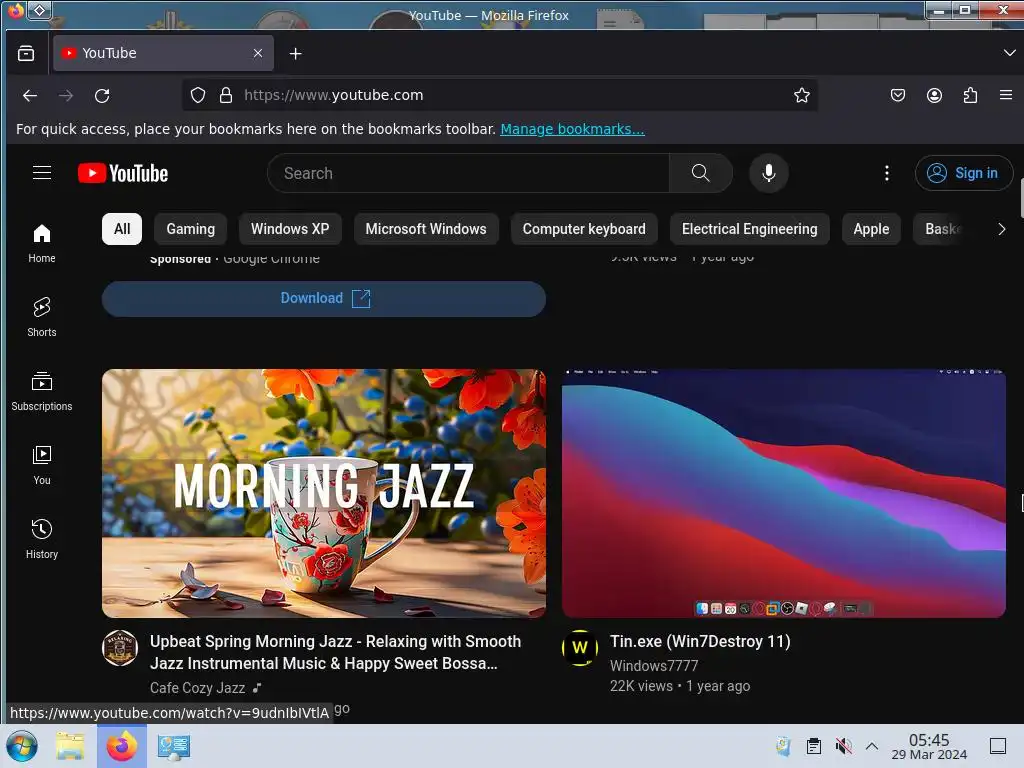This screenshot has height=768, width=1024.
Task: Select the Apple category chip
Action: 871,229
